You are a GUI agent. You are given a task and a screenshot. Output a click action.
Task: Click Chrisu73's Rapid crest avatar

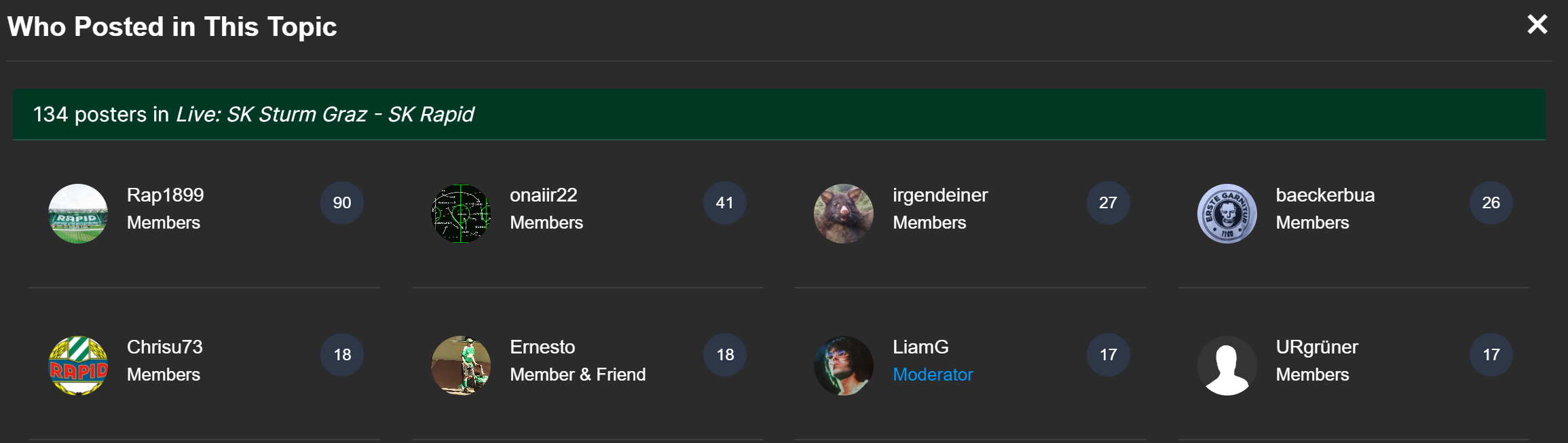pyautogui.click(x=78, y=366)
